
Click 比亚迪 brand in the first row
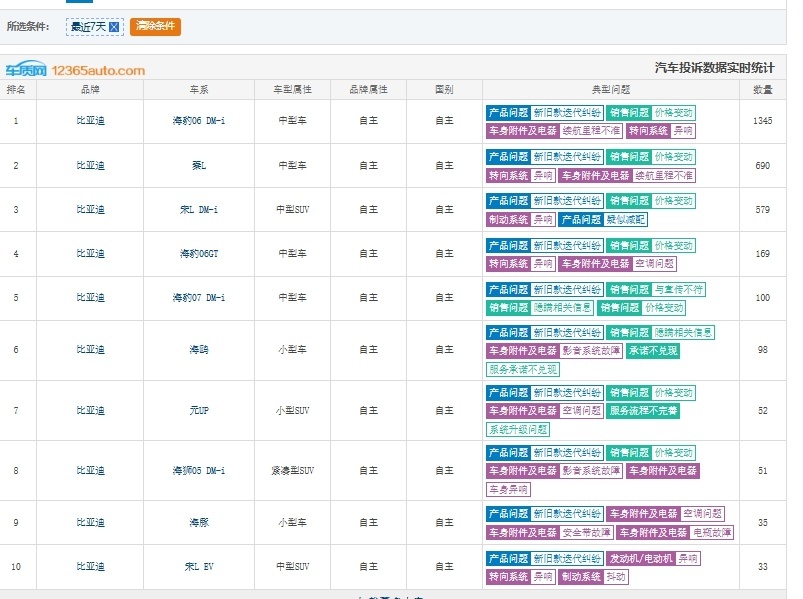[90, 121]
